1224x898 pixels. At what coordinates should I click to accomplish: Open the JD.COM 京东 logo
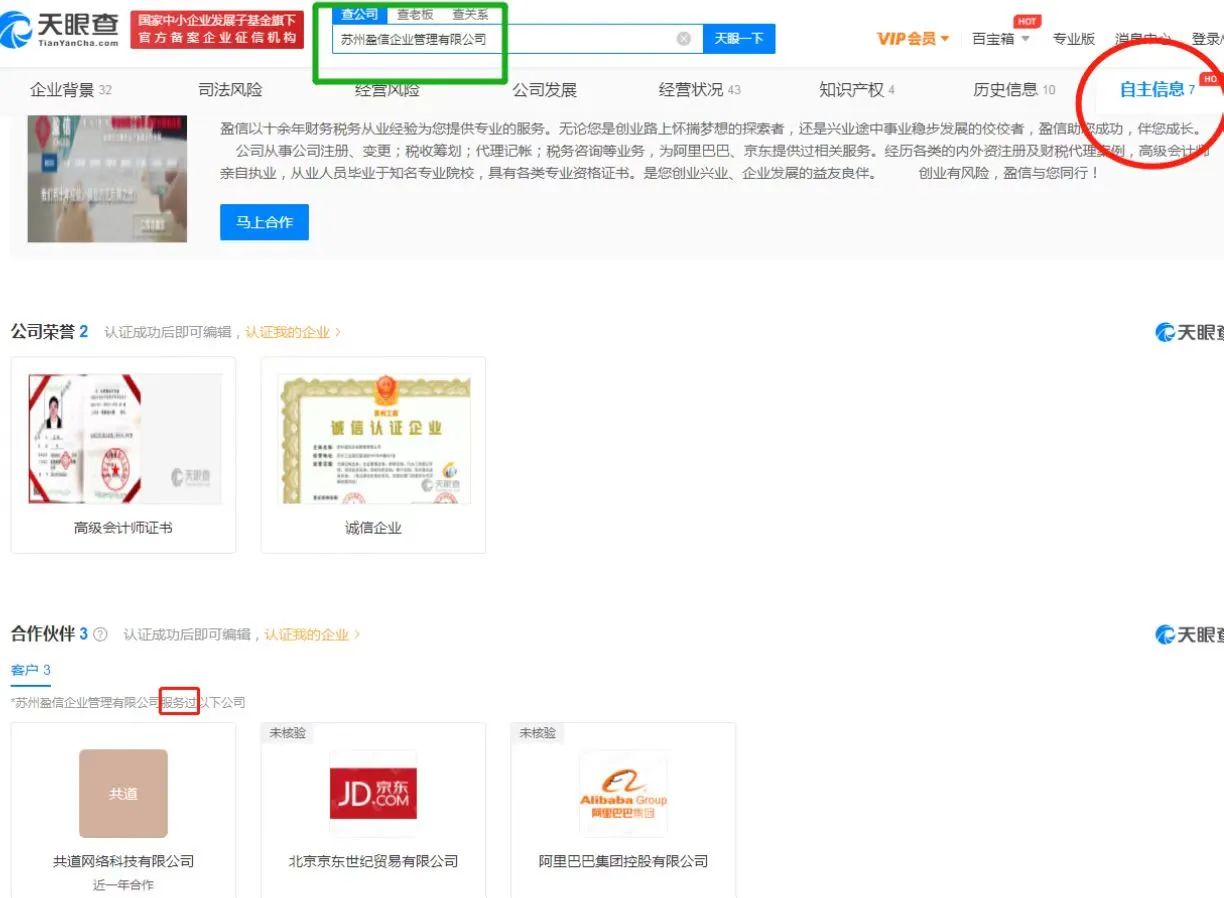click(373, 793)
